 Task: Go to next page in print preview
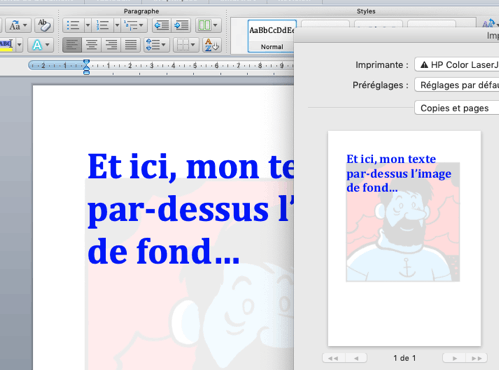454,358
